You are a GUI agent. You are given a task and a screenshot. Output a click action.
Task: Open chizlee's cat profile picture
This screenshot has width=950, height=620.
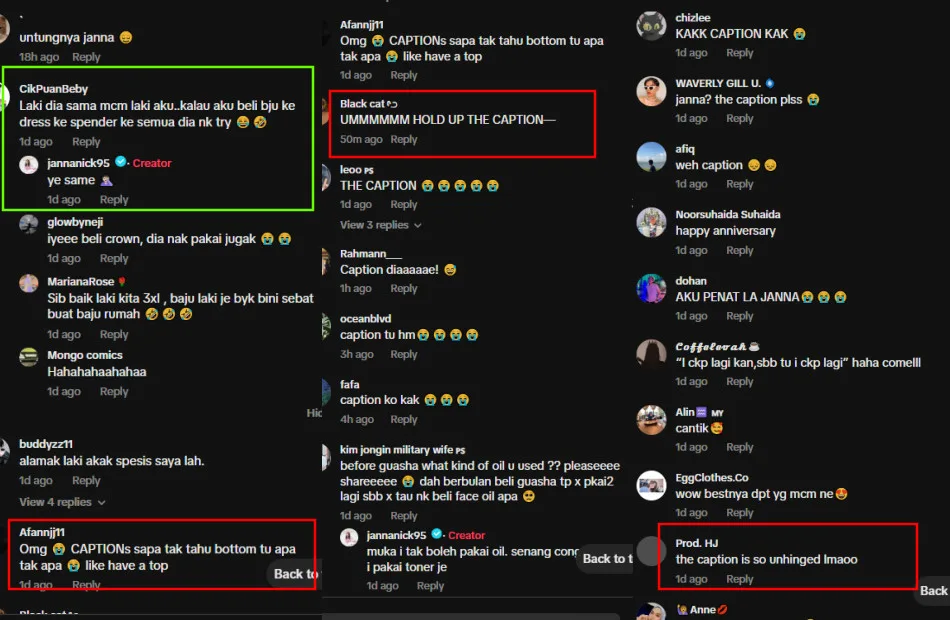click(x=651, y=26)
